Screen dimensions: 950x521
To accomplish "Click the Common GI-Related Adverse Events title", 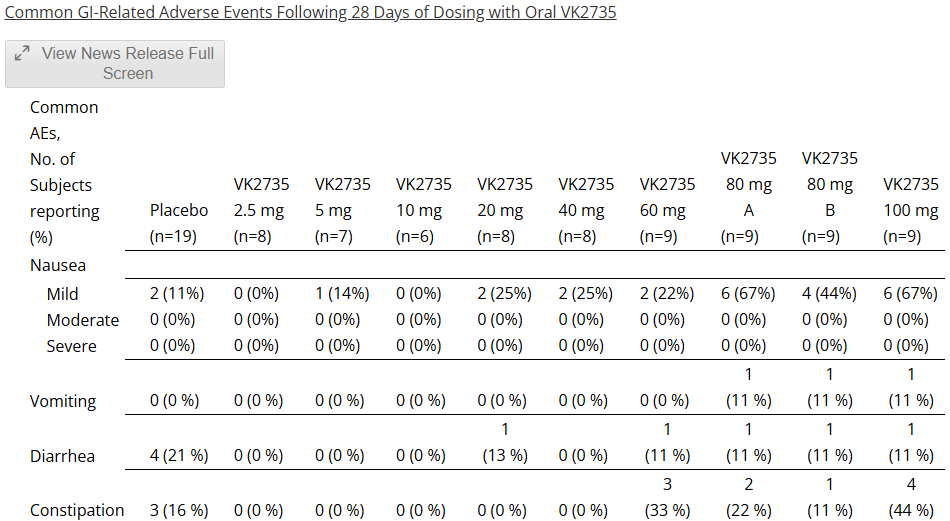I will pos(311,12).
